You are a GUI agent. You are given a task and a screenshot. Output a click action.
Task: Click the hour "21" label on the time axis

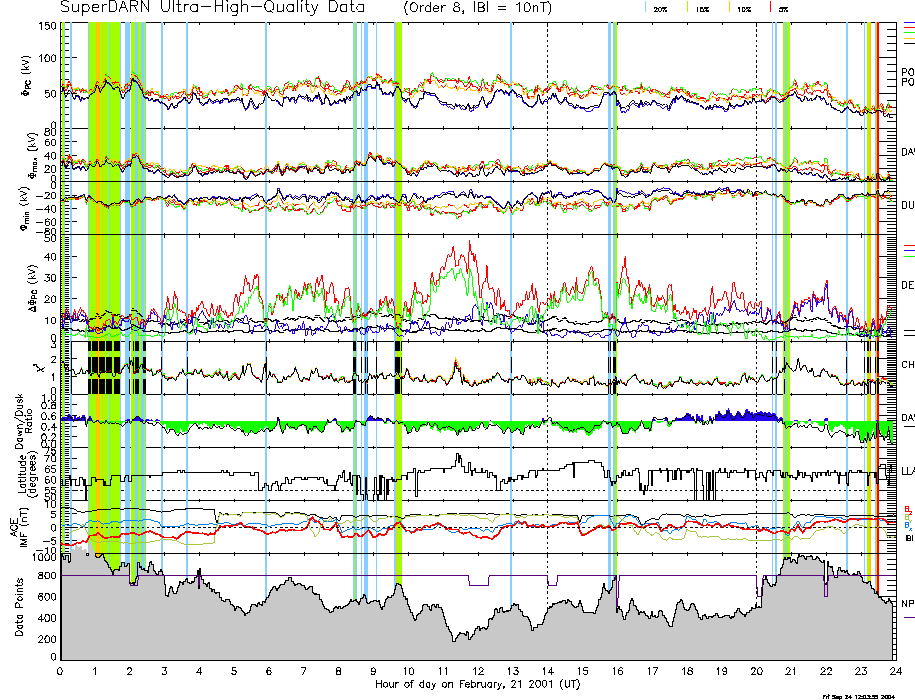click(x=791, y=671)
